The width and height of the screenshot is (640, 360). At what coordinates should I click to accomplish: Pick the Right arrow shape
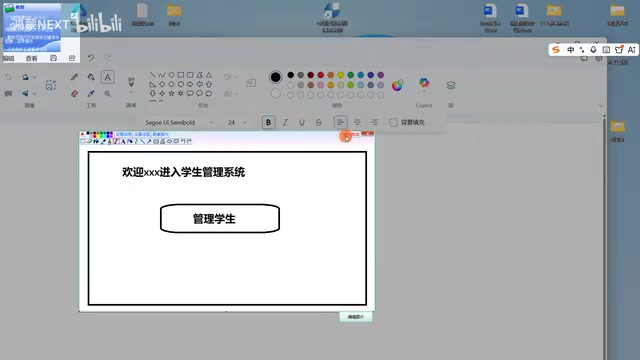190,84
